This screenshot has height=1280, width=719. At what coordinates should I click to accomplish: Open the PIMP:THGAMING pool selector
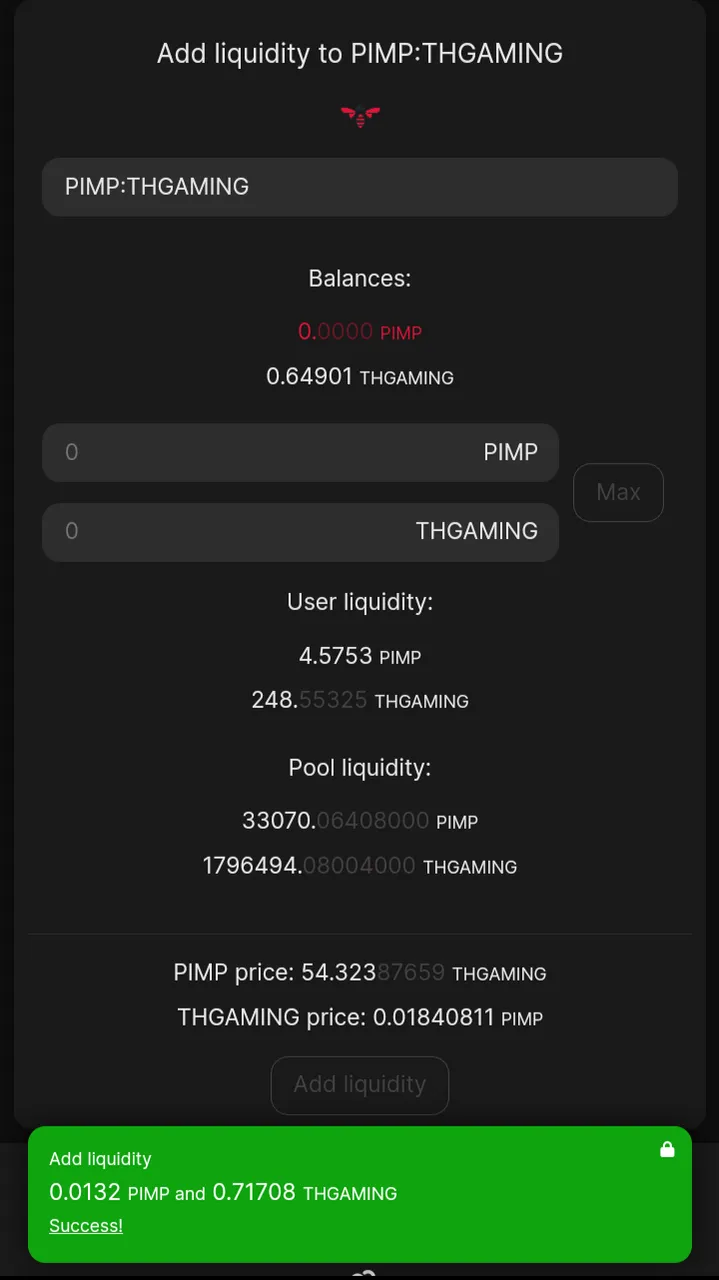pos(360,187)
